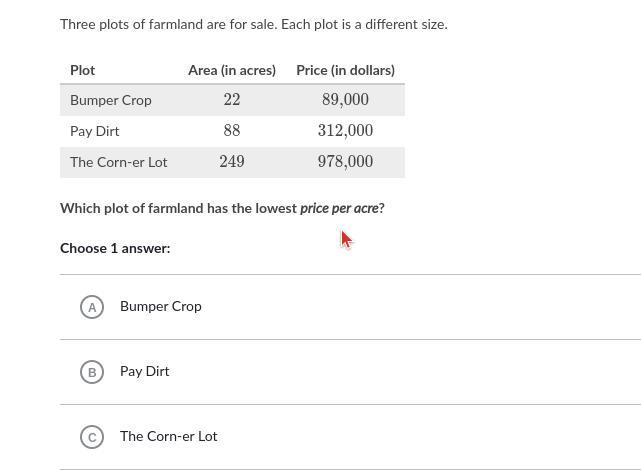
Task: Click the italic 'price per acre' text
Action: pos(339,208)
